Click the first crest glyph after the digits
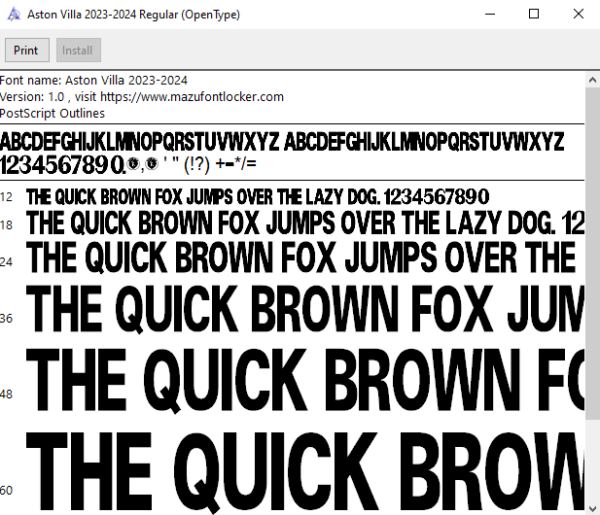This screenshot has width=600, height=515. (133, 163)
